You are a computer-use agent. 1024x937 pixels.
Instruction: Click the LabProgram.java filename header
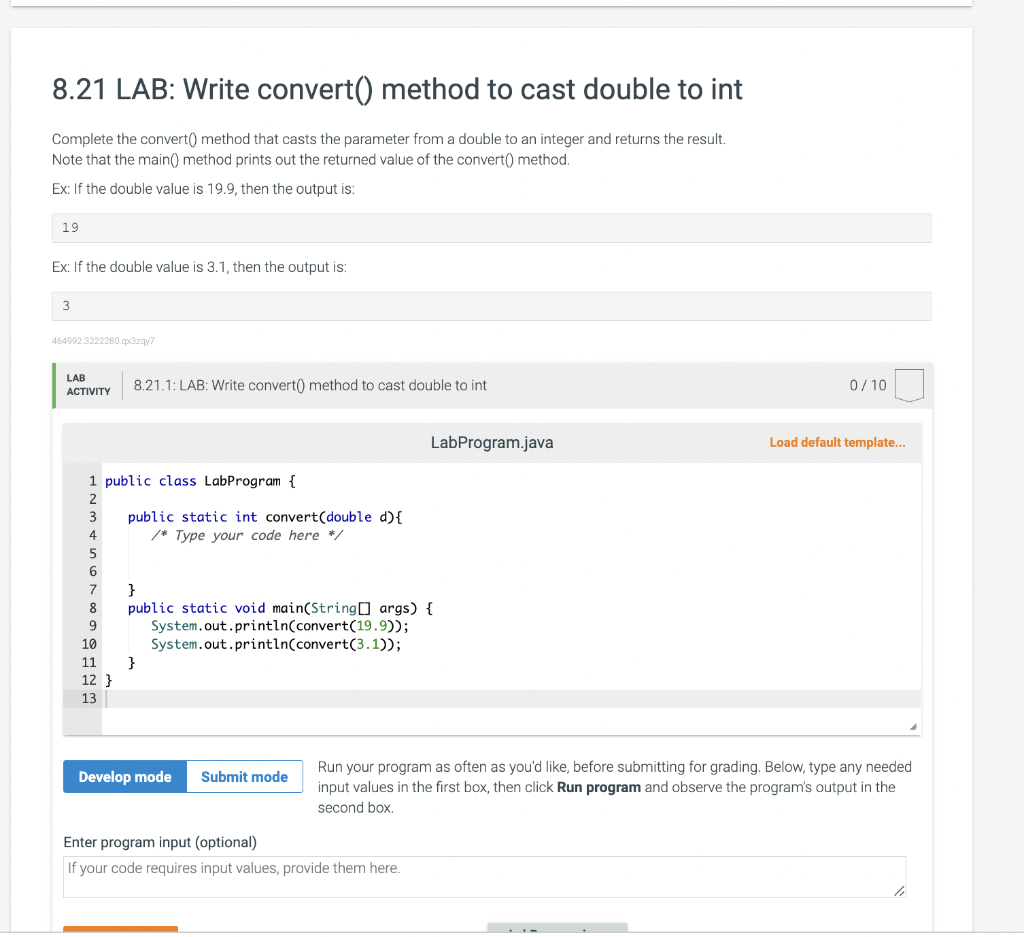click(x=491, y=442)
